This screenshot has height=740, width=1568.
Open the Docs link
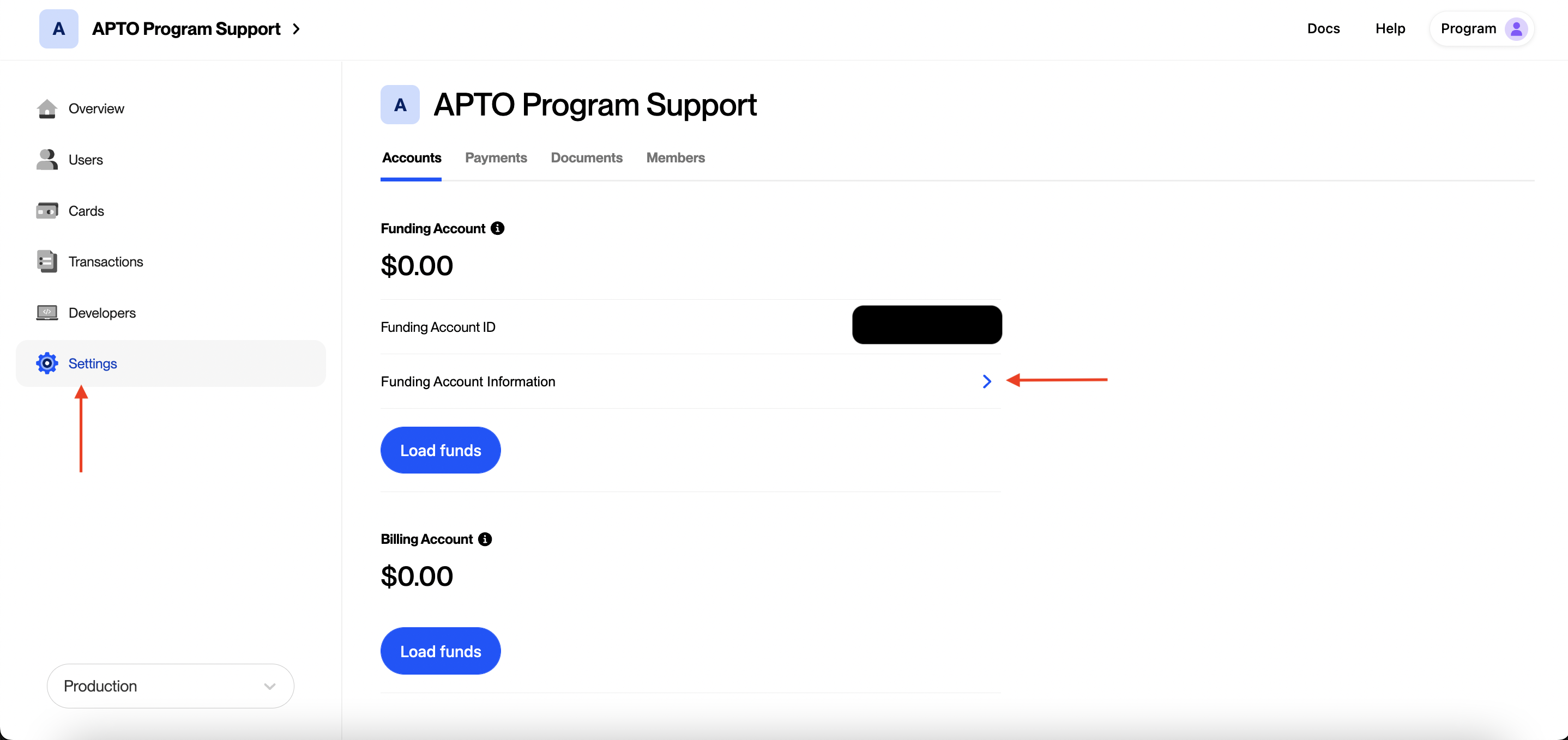coord(1323,28)
